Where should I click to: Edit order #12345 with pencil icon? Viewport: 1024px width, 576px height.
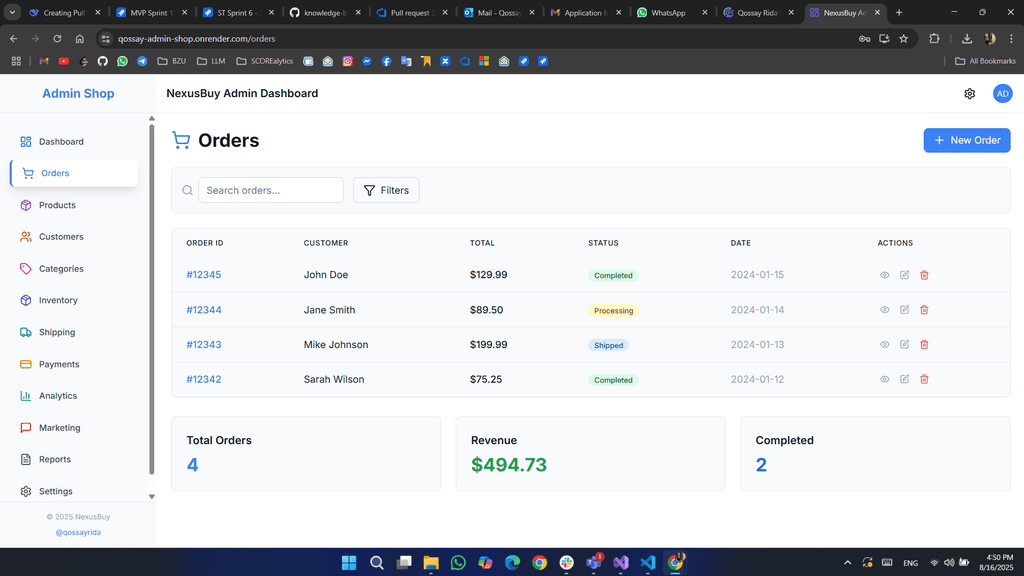click(x=904, y=275)
